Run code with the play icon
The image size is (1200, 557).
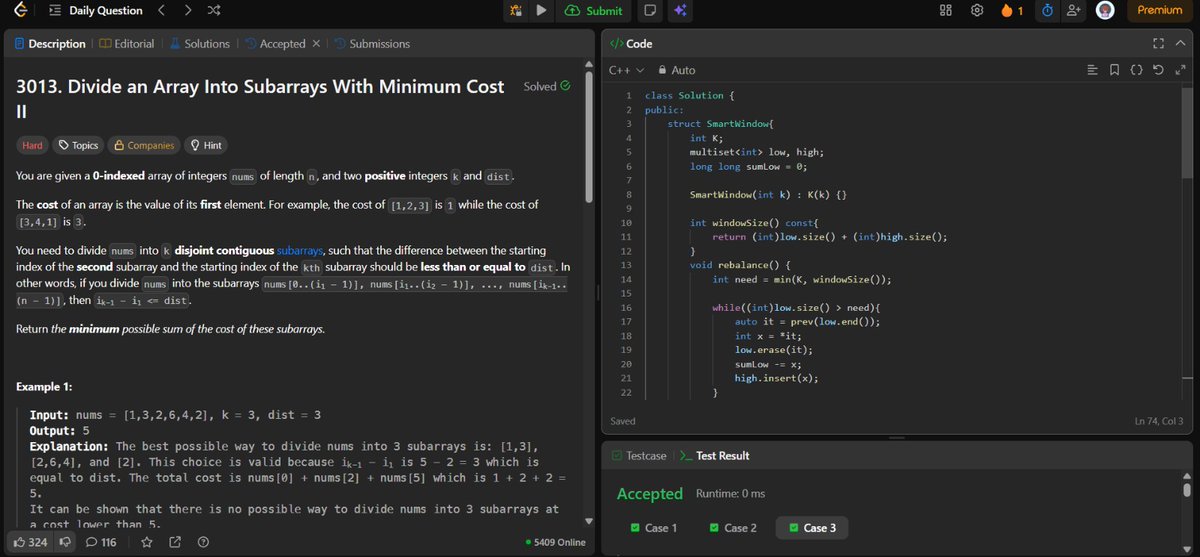click(x=540, y=11)
